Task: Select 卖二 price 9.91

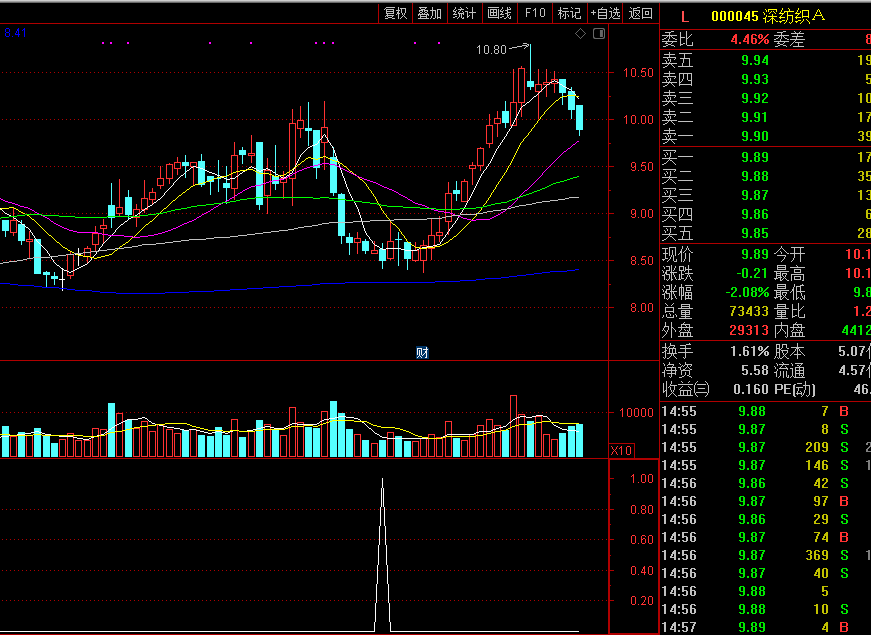Action: coord(755,117)
